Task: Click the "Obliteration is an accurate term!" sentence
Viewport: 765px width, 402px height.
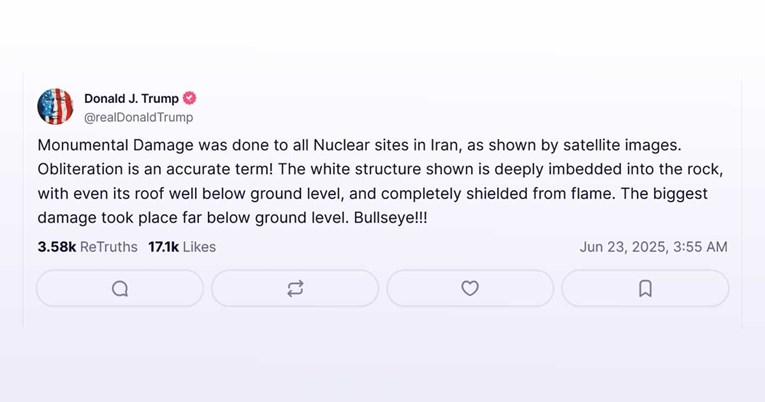Action: 153,169
